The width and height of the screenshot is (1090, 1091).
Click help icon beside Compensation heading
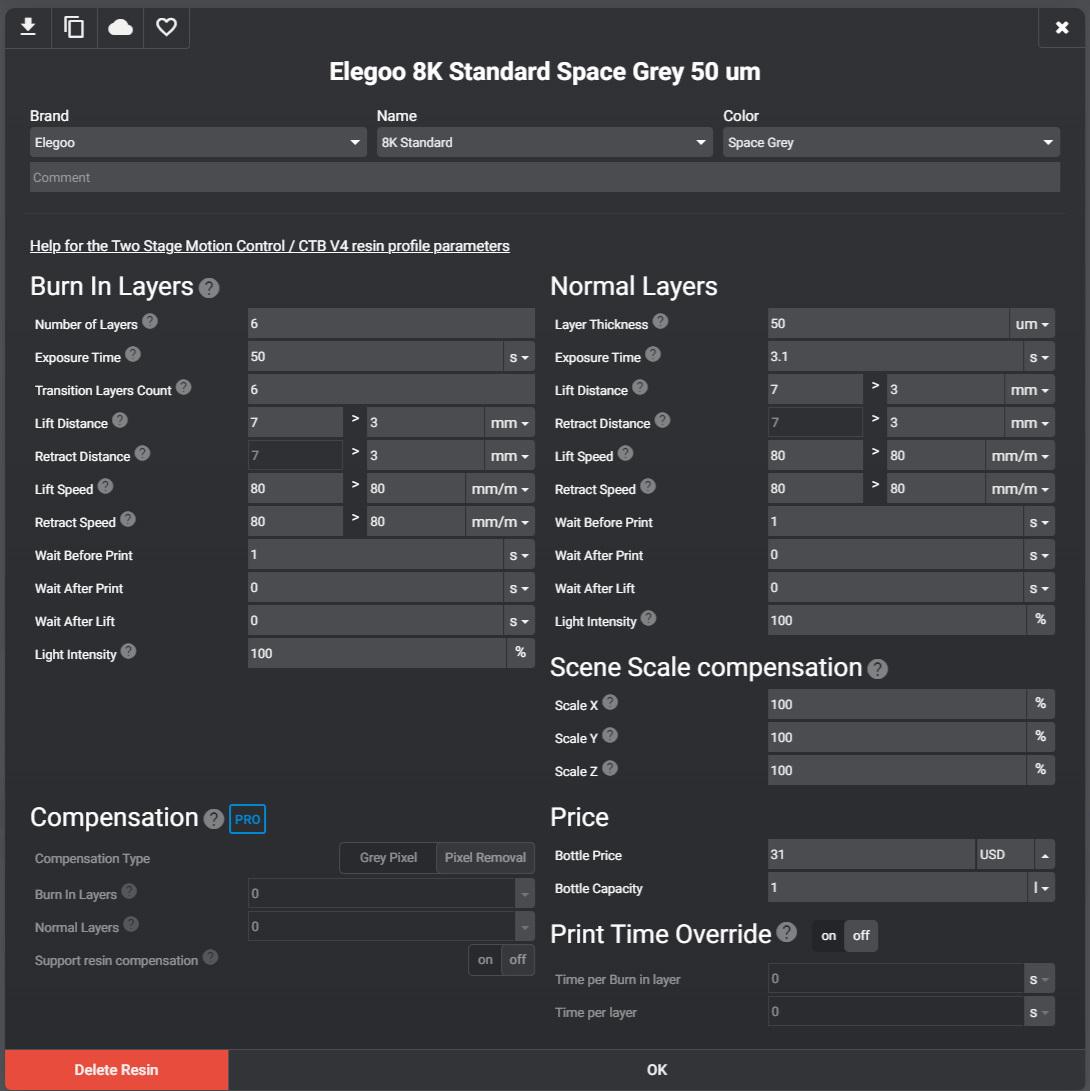tap(214, 819)
